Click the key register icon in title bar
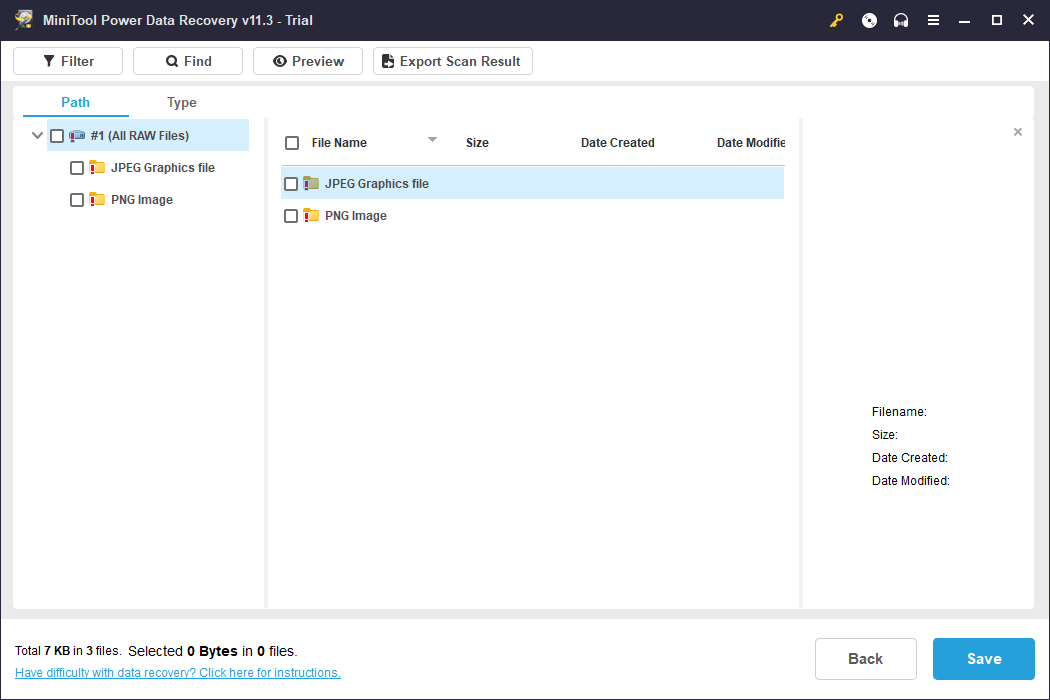Image resolution: width=1050 pixels, height=700 pixels. (x=837, y=20)
